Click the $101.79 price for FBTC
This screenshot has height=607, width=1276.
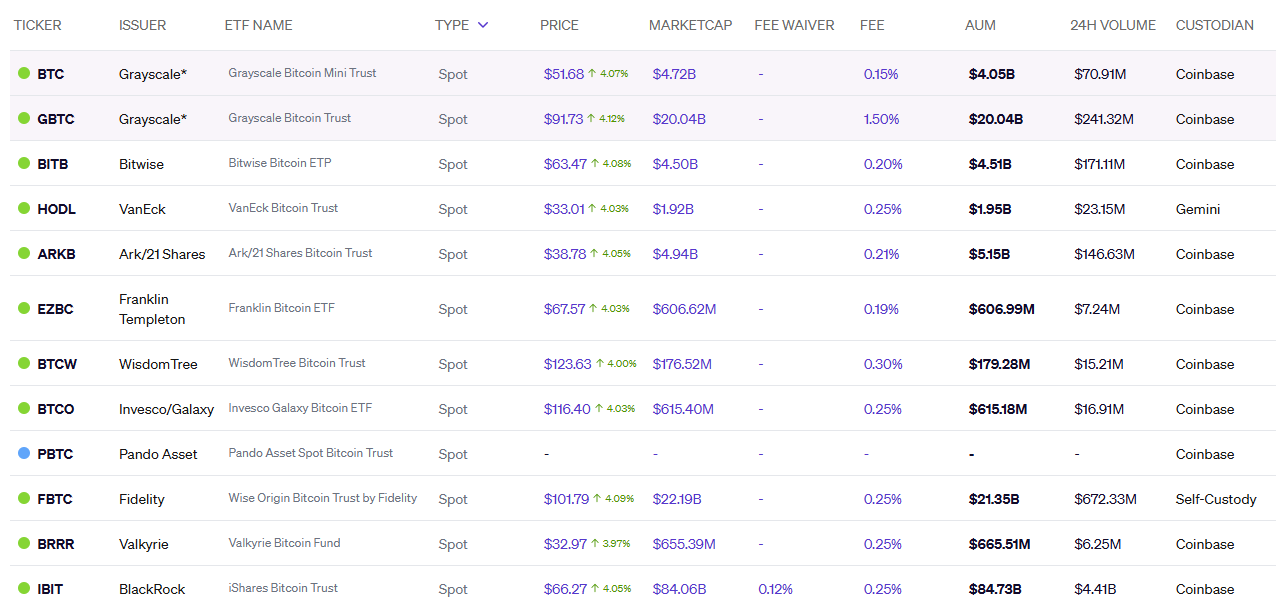coord(566,499)
